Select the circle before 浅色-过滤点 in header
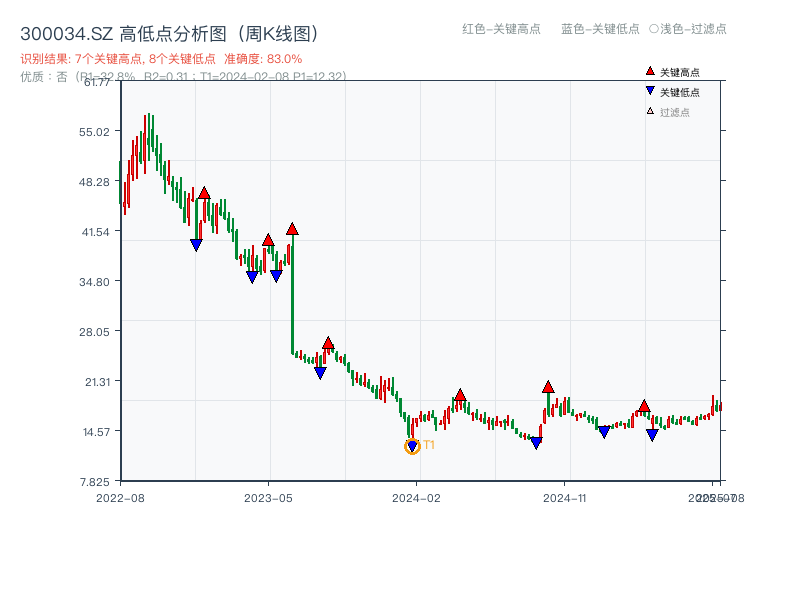800x600 pixels. 653,29
